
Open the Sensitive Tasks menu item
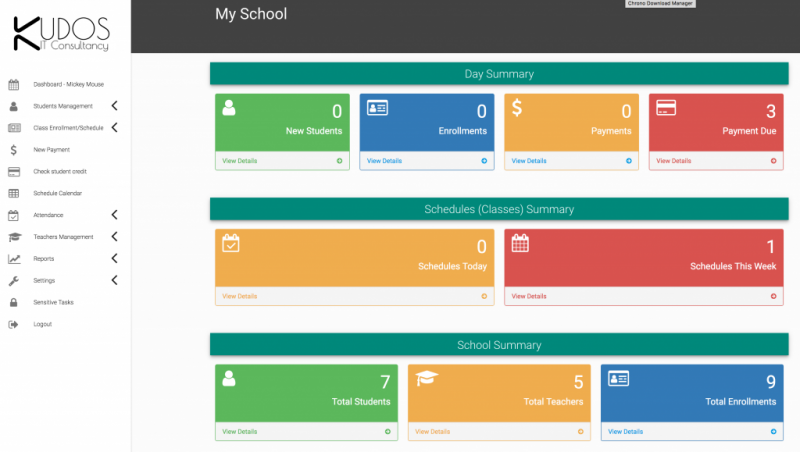tap(54, 303)
